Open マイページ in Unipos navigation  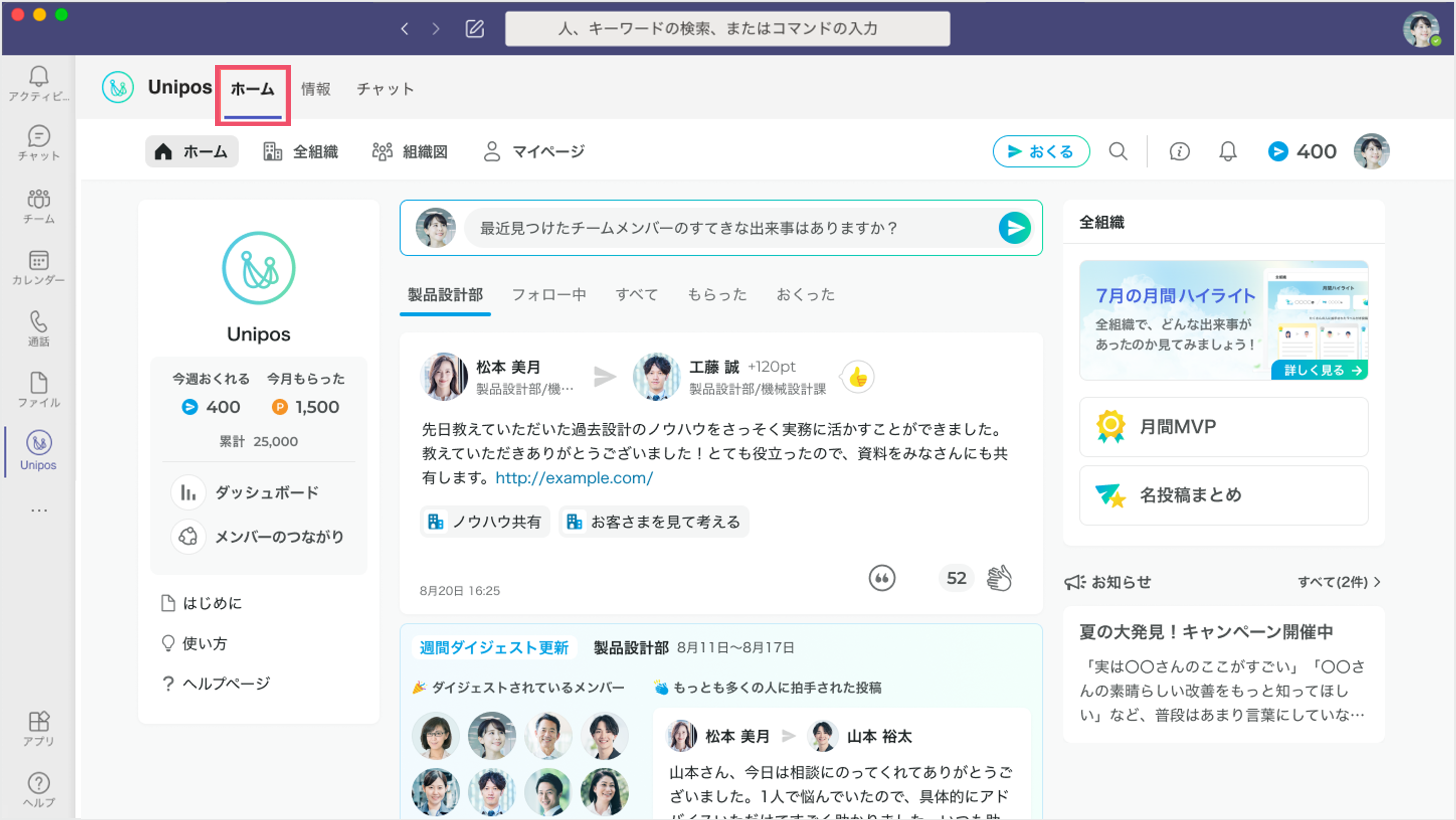click(x=534, y=152)
